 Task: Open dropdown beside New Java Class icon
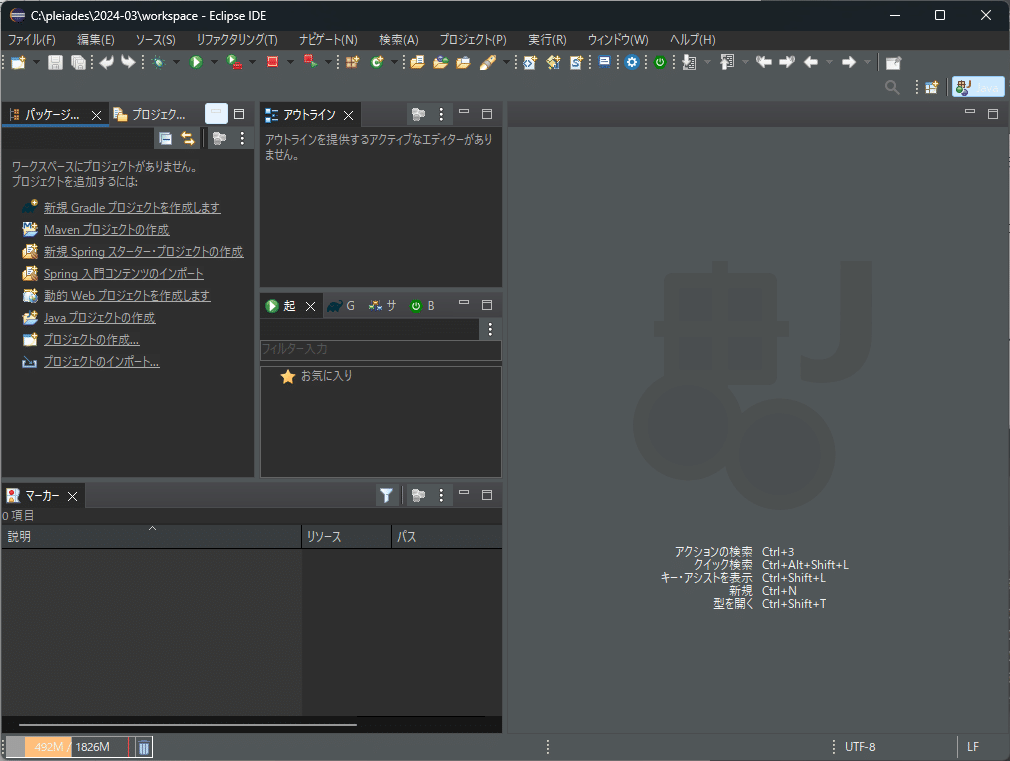tap(394, 63)
